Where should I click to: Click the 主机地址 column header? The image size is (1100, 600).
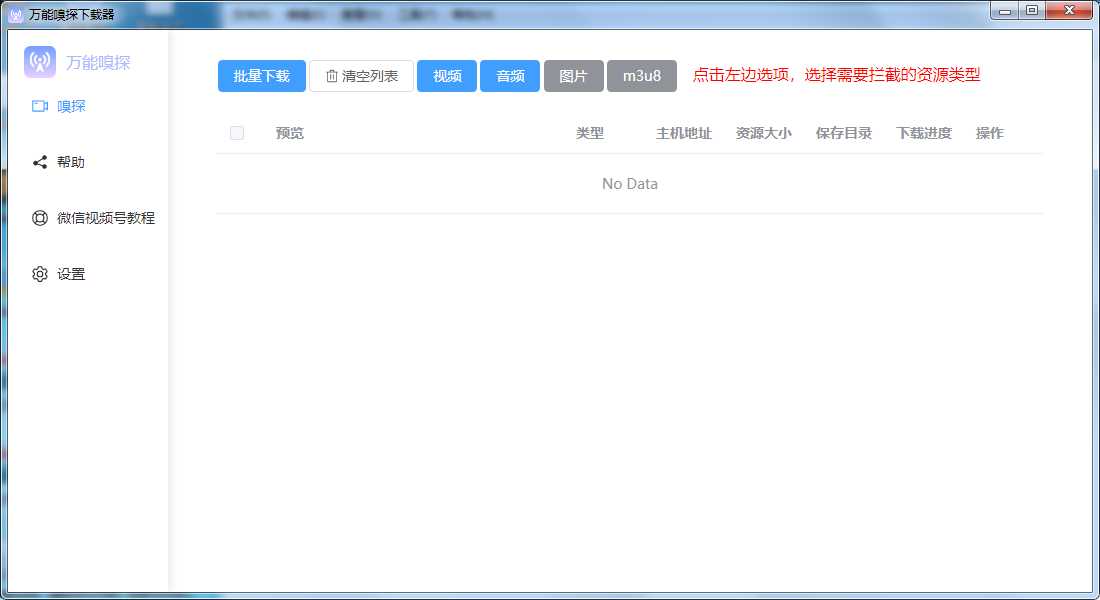(x=684, y=133)
